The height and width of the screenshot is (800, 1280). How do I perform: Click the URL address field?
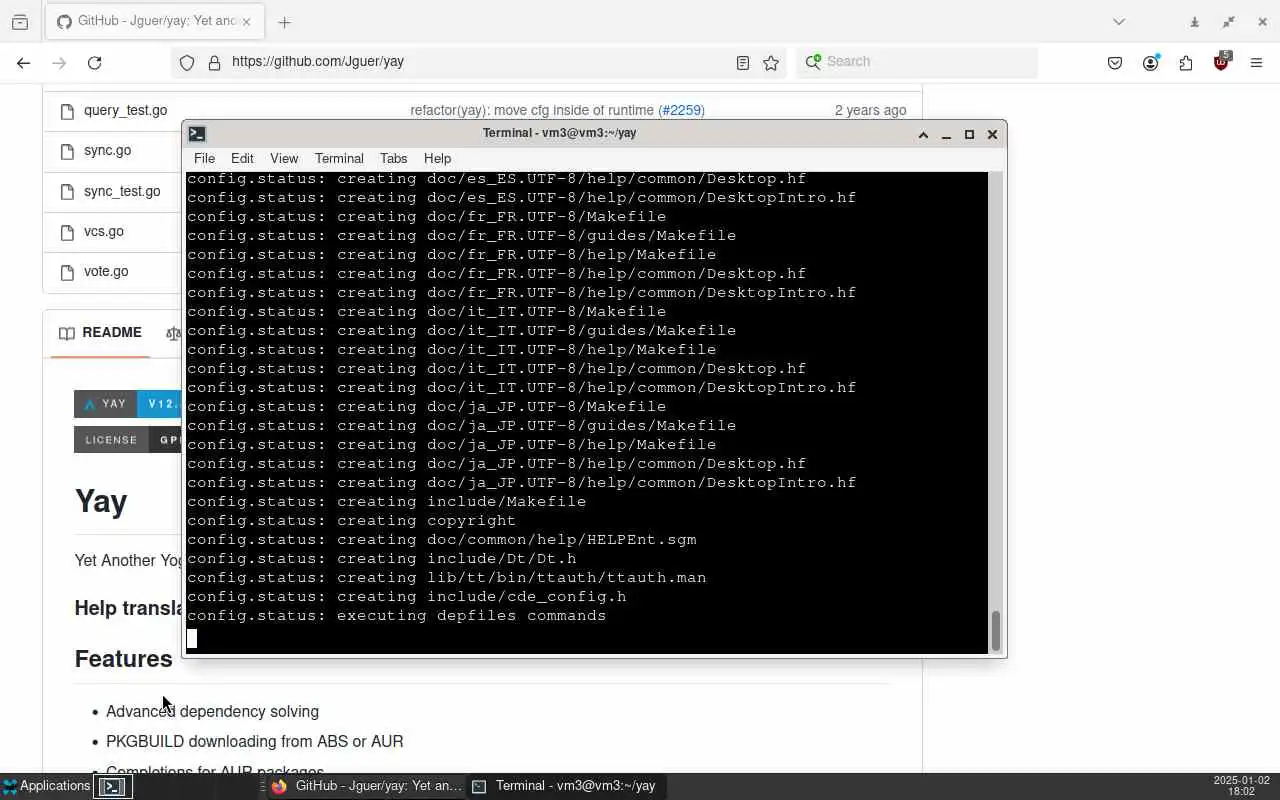click(478, 61)
